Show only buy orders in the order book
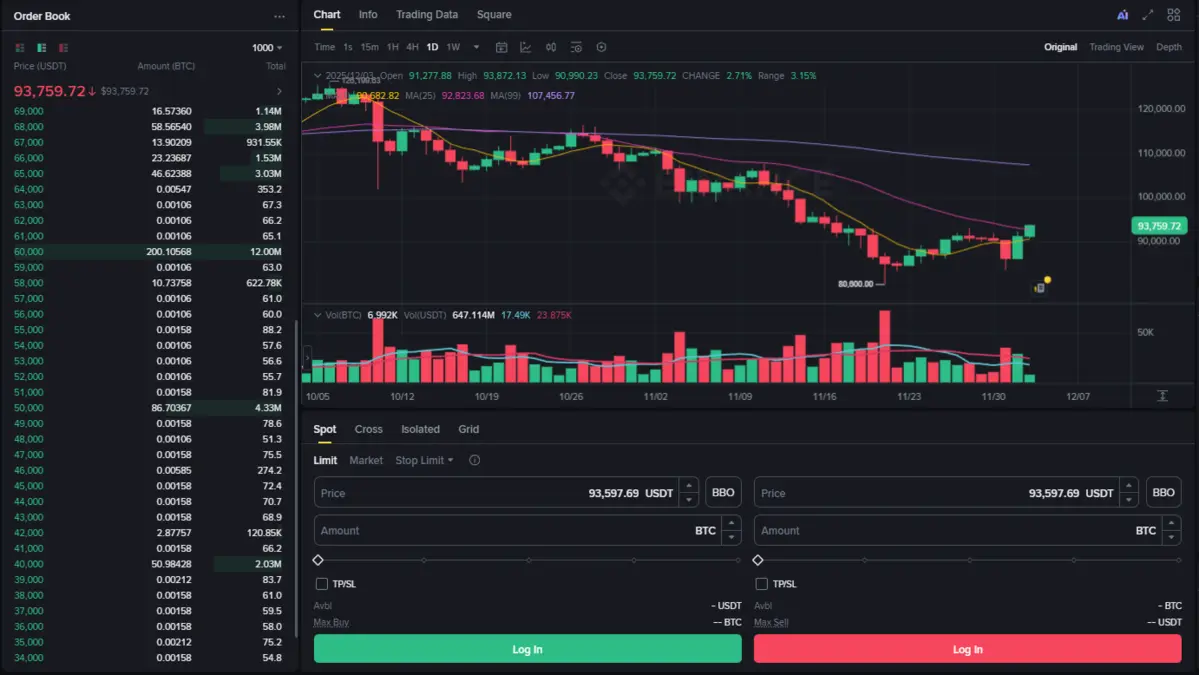The width and height of the screenshot is (1199, 675). [41, 47]
